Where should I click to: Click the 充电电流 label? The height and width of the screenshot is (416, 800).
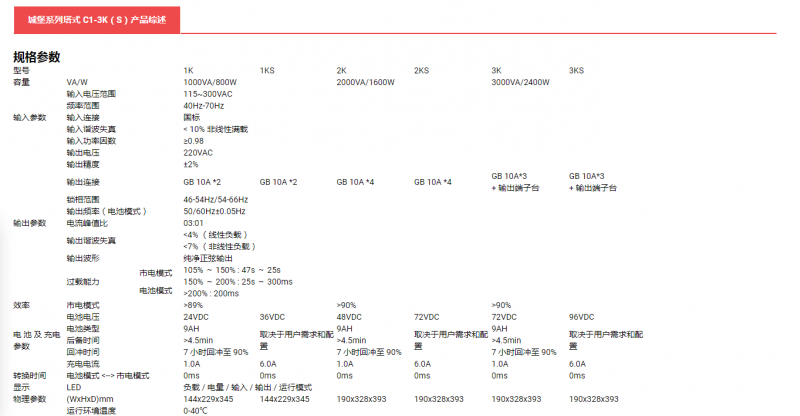pyautogui.click(x=83, y=364)
